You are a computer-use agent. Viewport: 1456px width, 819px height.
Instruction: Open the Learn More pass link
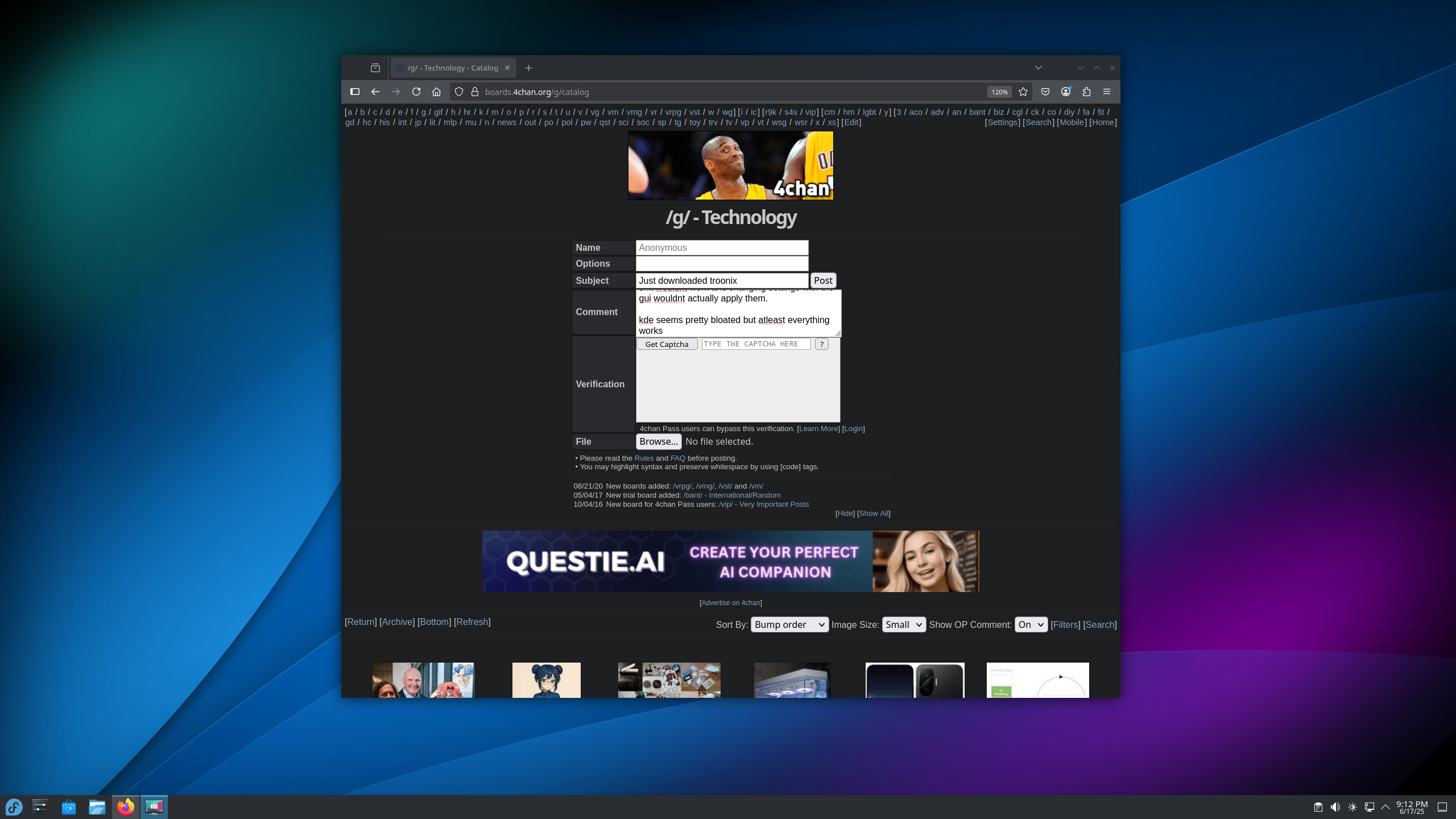coord(818,429)
